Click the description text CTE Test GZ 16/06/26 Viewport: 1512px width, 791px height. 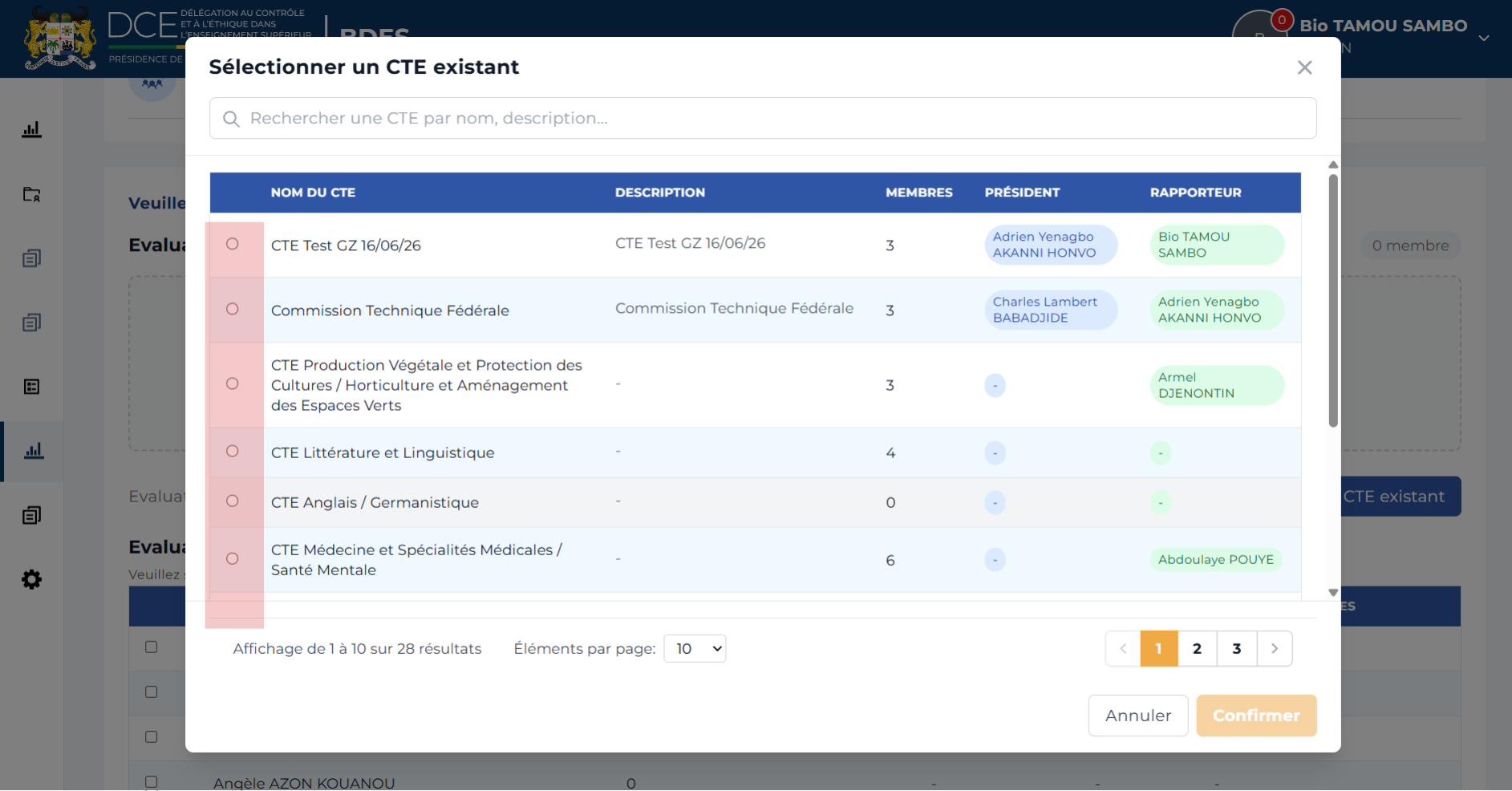690,243
